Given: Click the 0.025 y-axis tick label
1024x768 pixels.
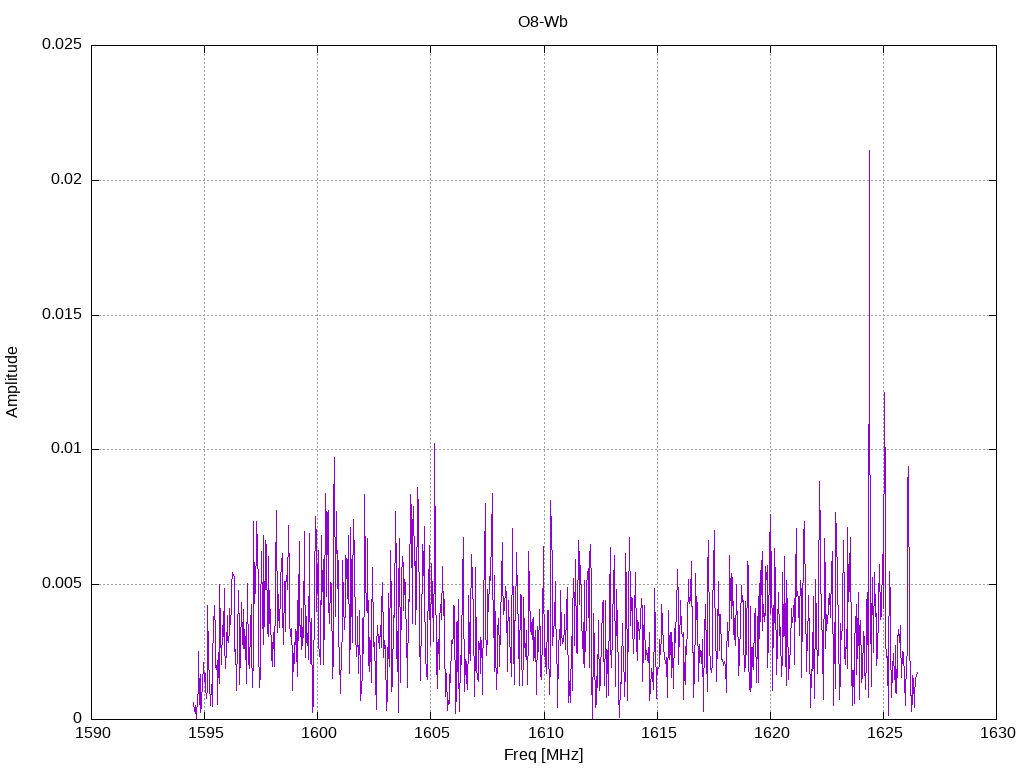Looking at the screenshot, I should [62, 44].
